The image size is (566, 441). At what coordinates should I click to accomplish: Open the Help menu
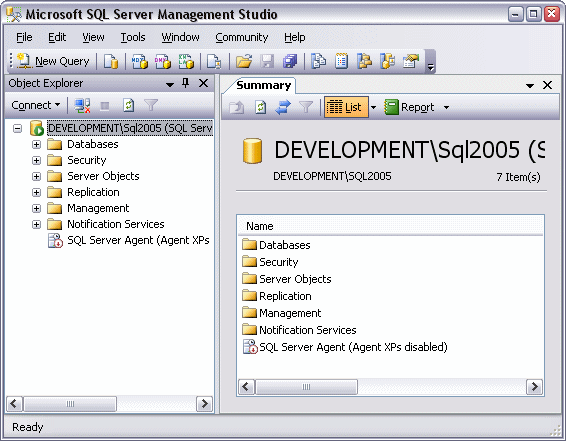click(x=295, y=37)
